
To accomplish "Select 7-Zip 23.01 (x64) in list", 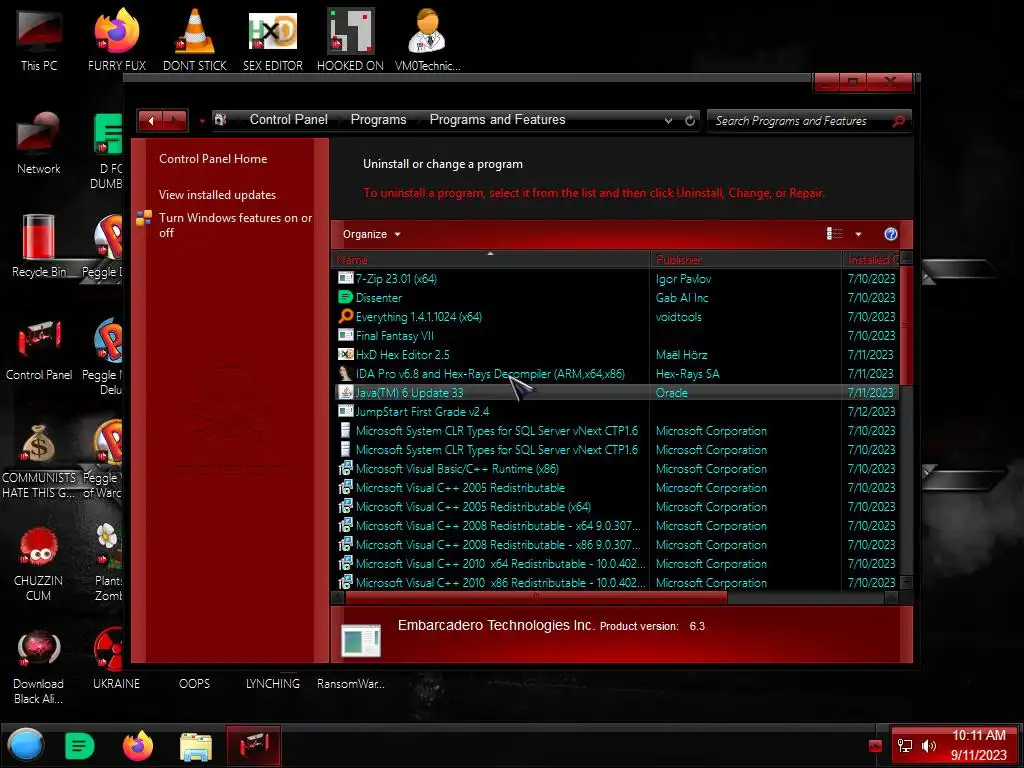I will (x=615, y=279).
